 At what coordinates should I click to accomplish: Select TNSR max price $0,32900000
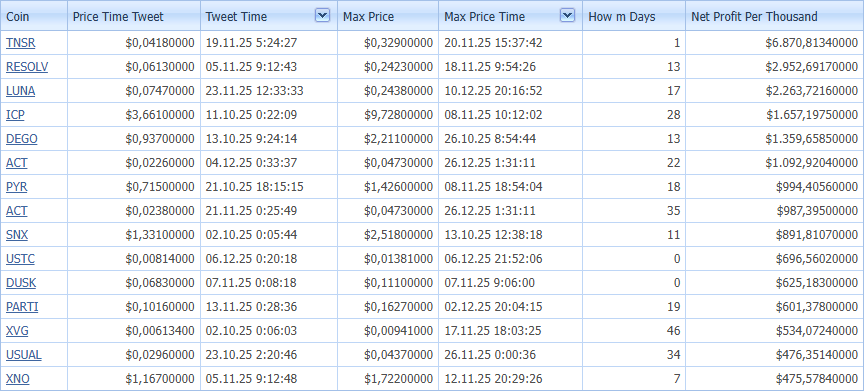click(398, 42)
